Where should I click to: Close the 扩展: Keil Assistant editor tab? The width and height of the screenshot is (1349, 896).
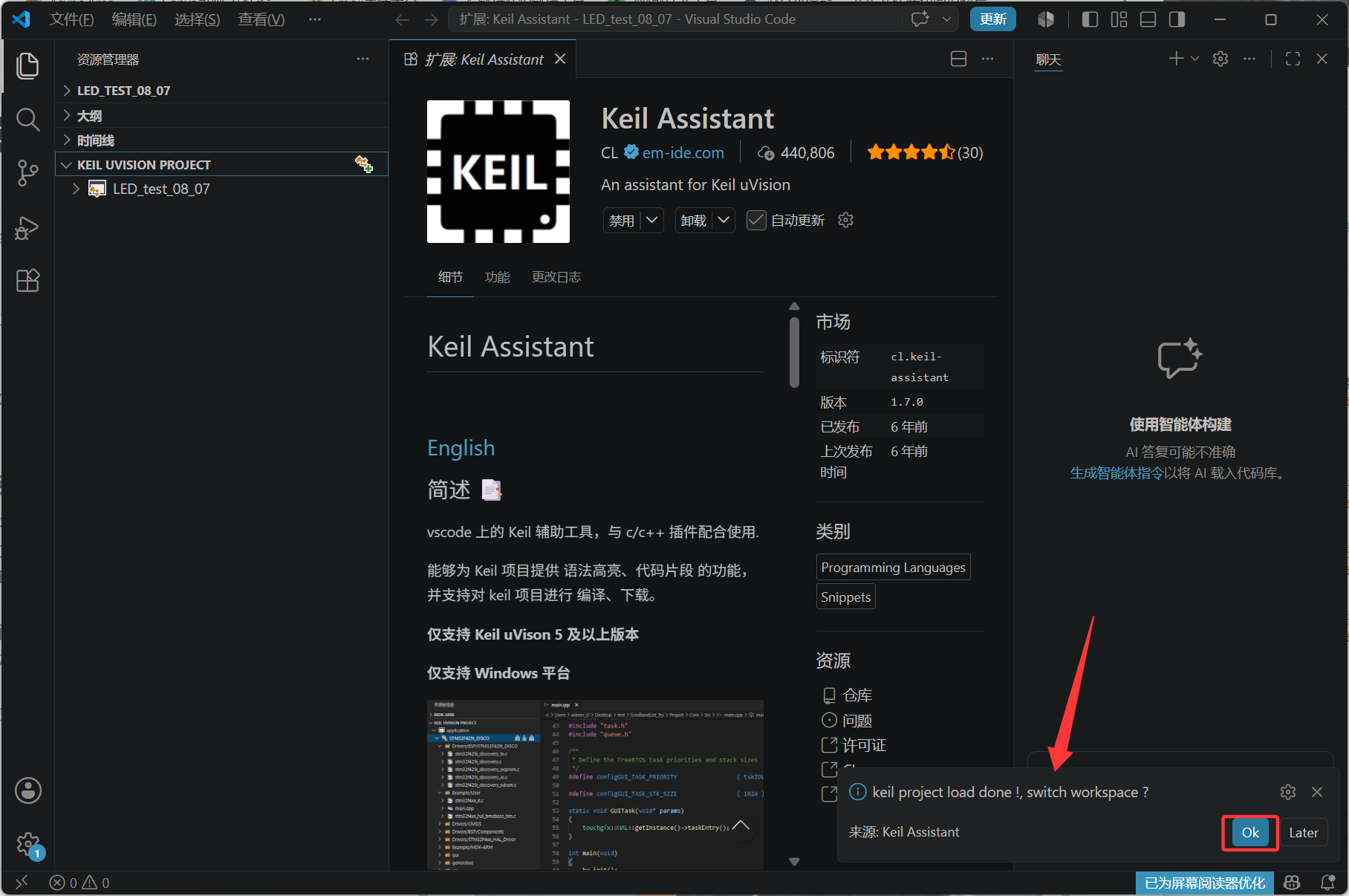pyautogui.click(x=560, y=59)
